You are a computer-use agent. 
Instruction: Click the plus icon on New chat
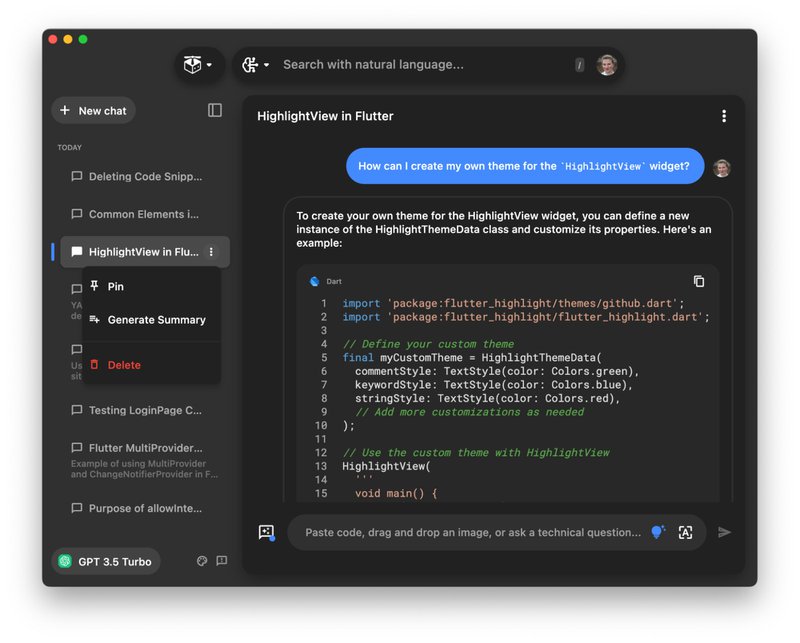tap(65, 110)
